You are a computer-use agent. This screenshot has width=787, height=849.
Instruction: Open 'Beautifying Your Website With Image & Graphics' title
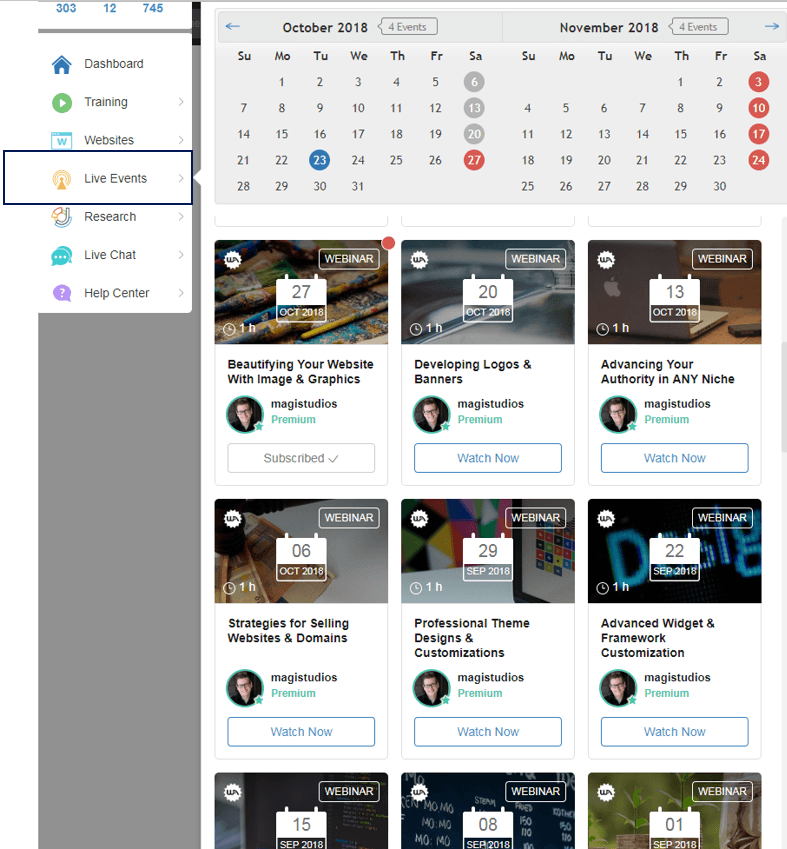[300, 372]
